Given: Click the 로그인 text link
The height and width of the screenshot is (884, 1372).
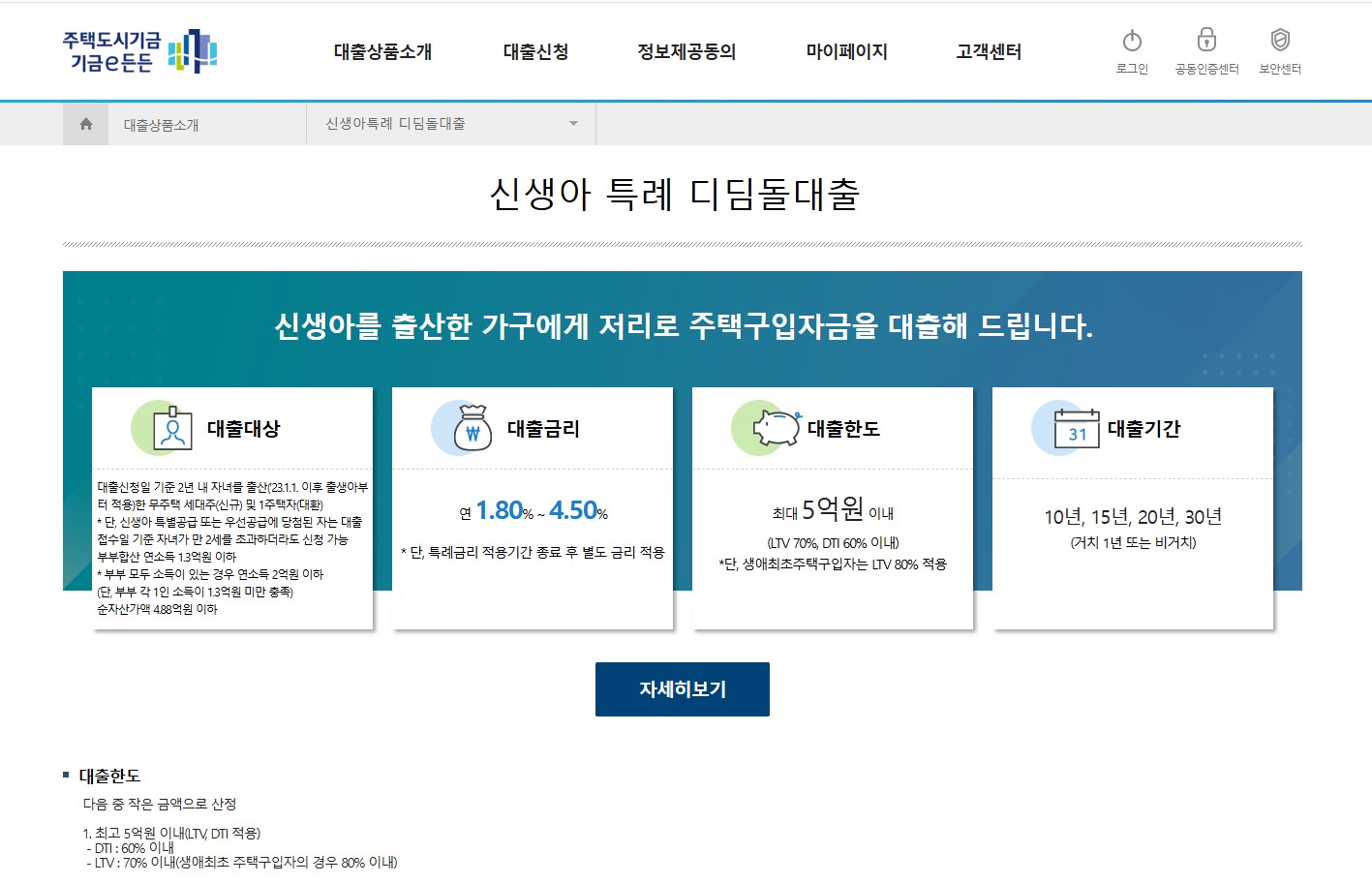Looking at the screenshot, I should (1130, 68).
